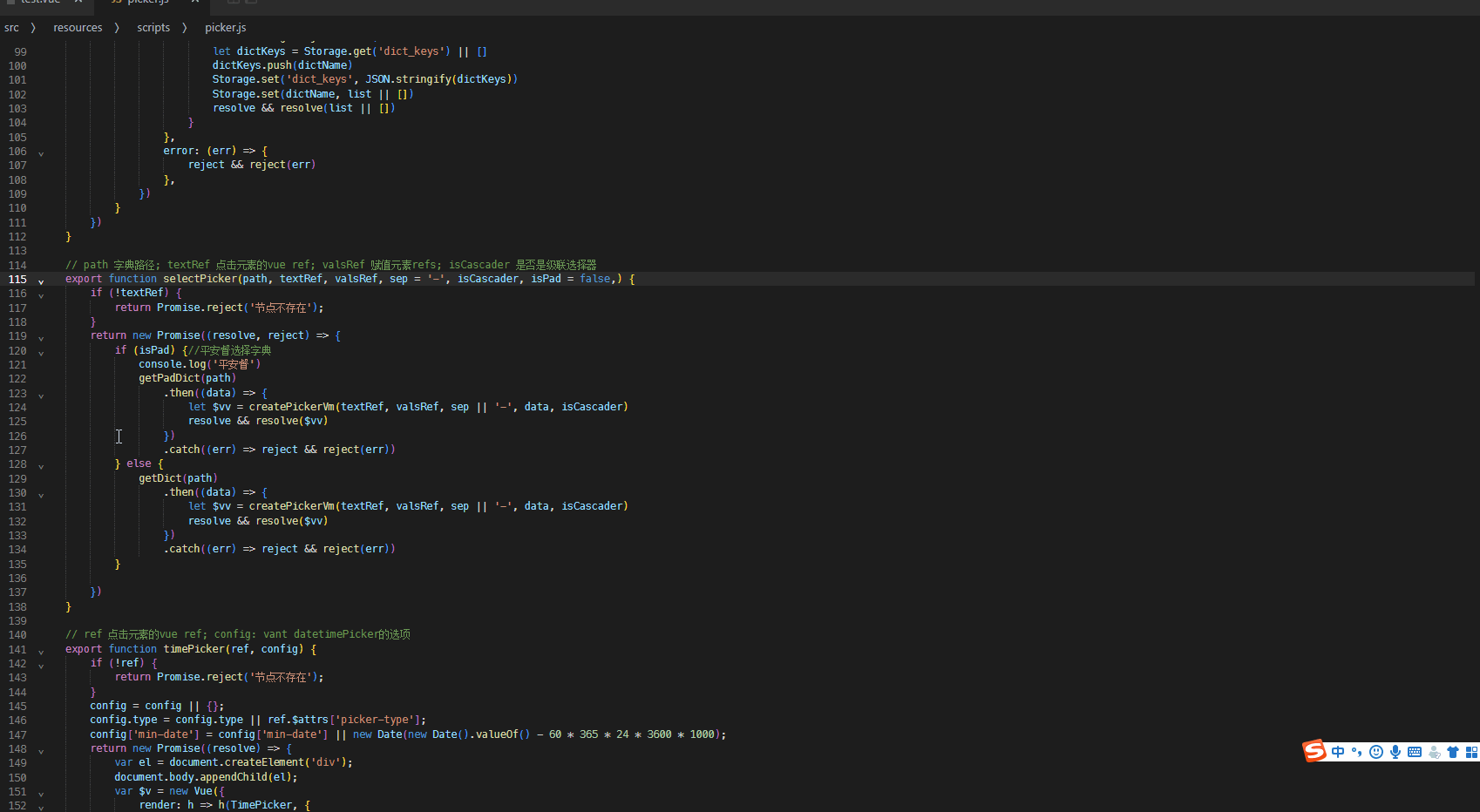The image size is (1480, 812).
Task: Click JSON.stringify on line 101
Action: tap(408, 79)
